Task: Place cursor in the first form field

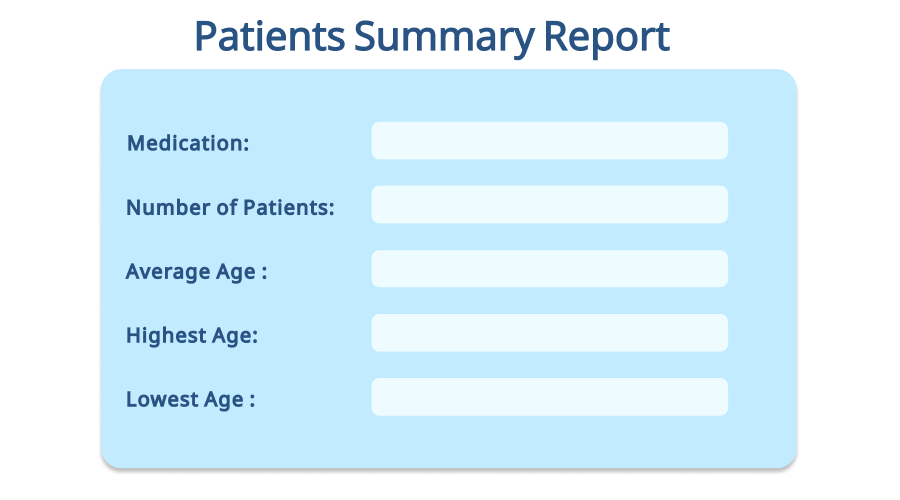Action: click(549, 141)
